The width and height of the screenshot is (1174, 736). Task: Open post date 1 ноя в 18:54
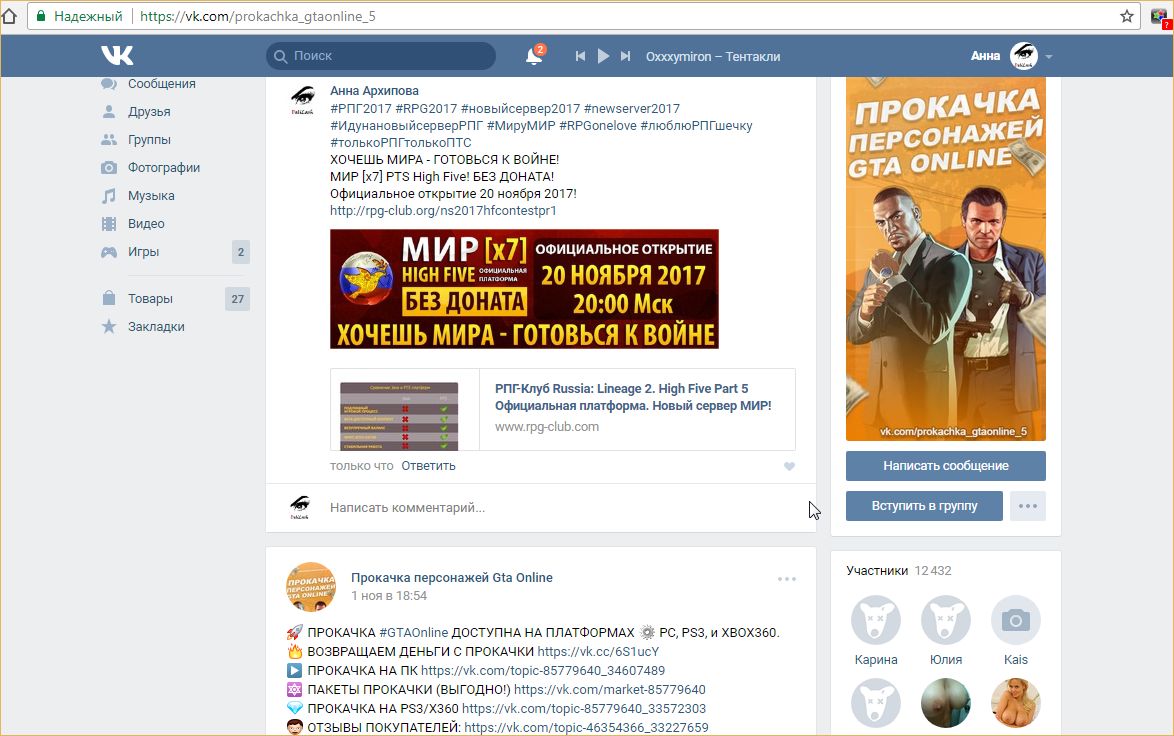[389, 596]
